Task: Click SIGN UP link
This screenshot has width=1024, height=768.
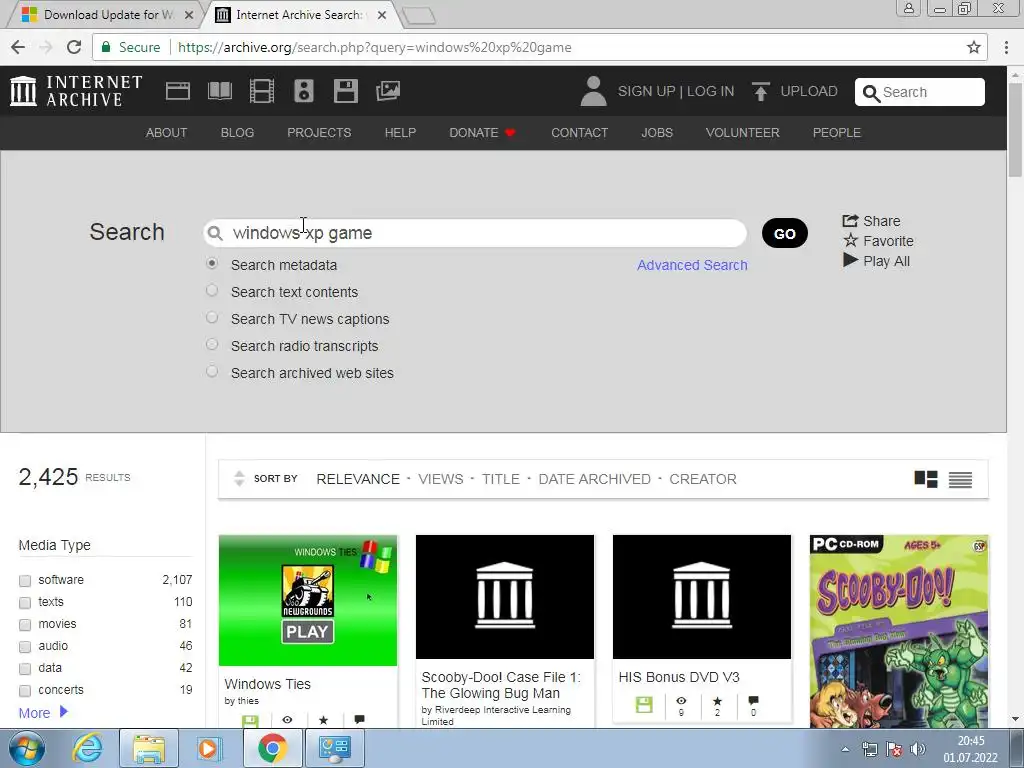Action: (647, 91)
